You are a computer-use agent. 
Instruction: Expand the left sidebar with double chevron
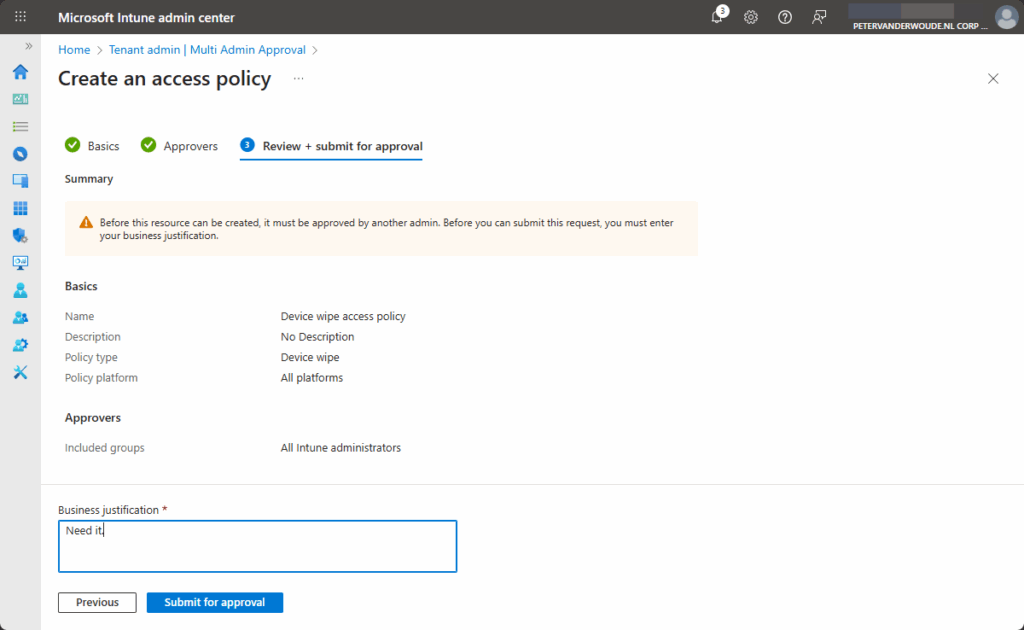tap(29, 46)
